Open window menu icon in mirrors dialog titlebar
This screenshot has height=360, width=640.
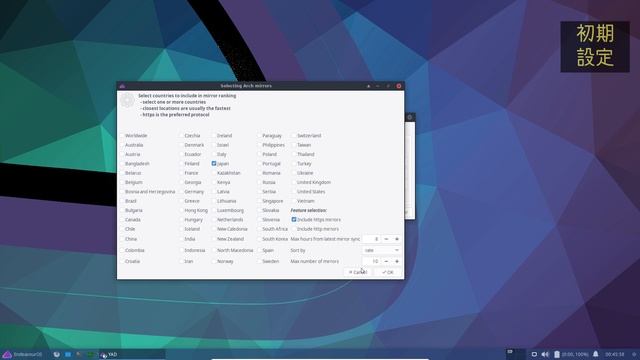click(x=122, y=86)
